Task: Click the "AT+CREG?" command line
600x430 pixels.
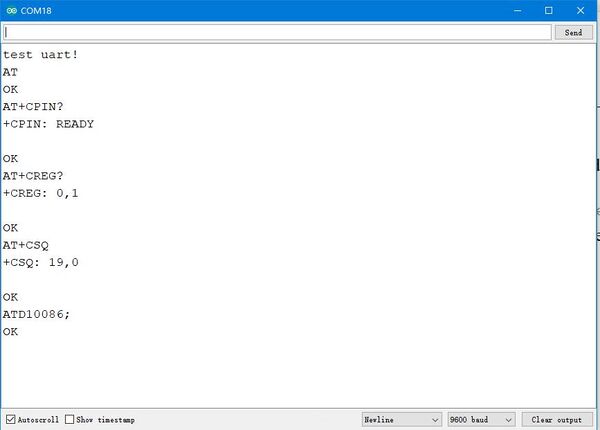Action: (35, 176)
